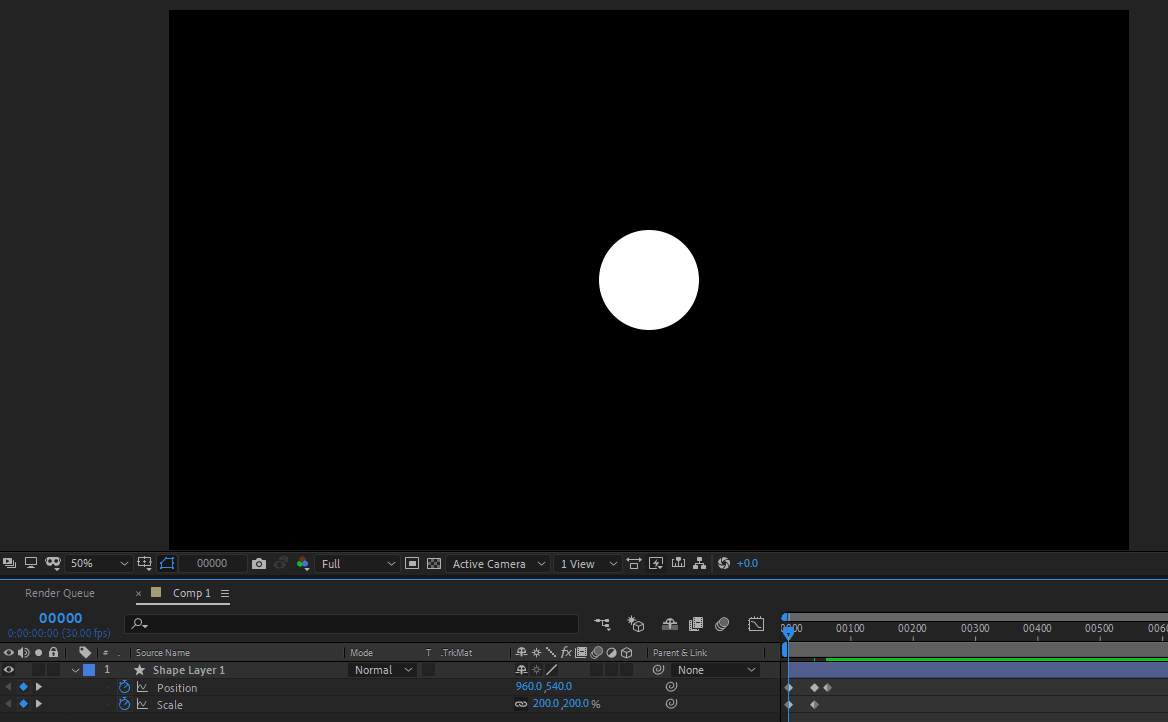Open the Timeline button in viewer
Screen dimensions: 1168x722
678,563
